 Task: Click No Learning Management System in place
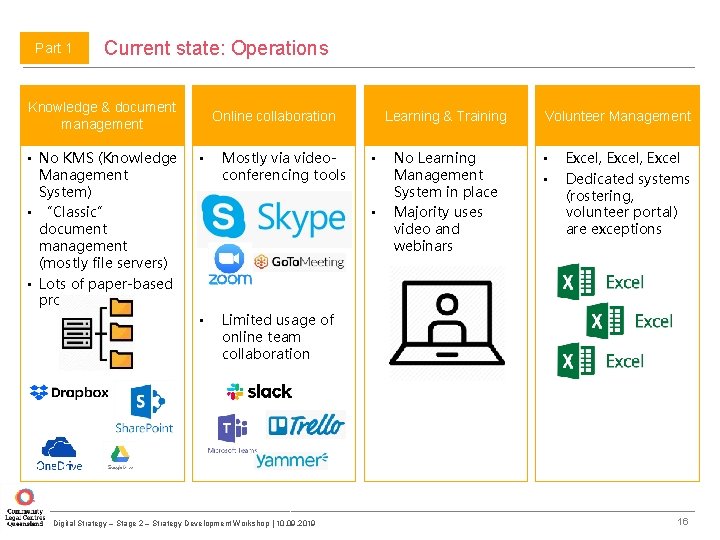pos(445,174)
